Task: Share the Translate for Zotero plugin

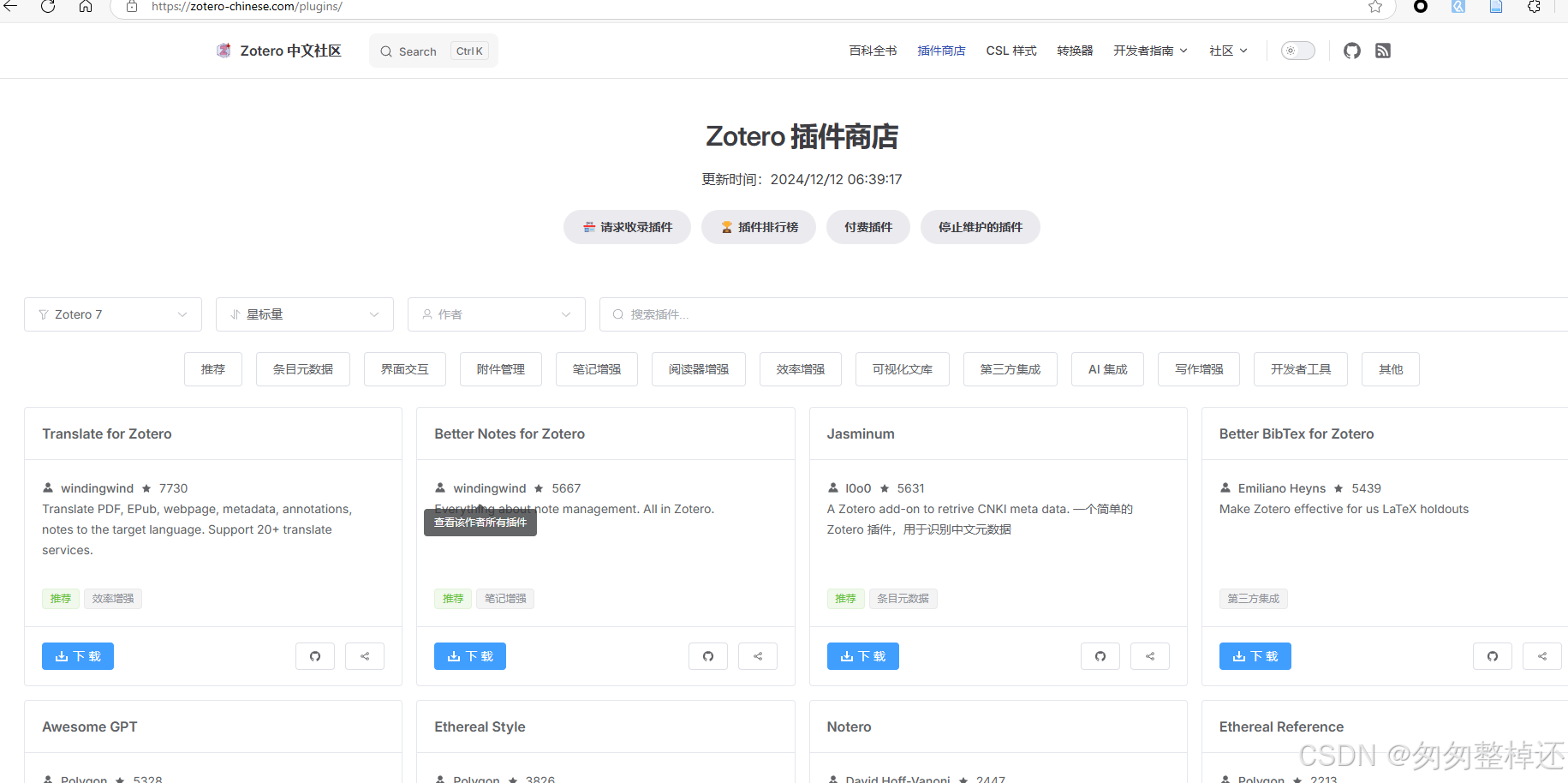Action: point(365,656)
